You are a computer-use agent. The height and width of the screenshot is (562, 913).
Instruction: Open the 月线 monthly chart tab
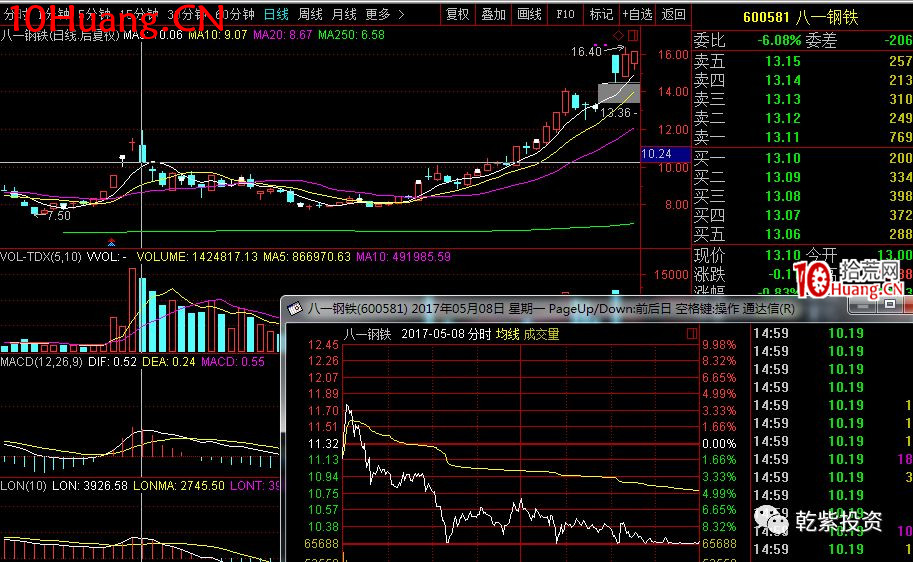click(344, 14)
